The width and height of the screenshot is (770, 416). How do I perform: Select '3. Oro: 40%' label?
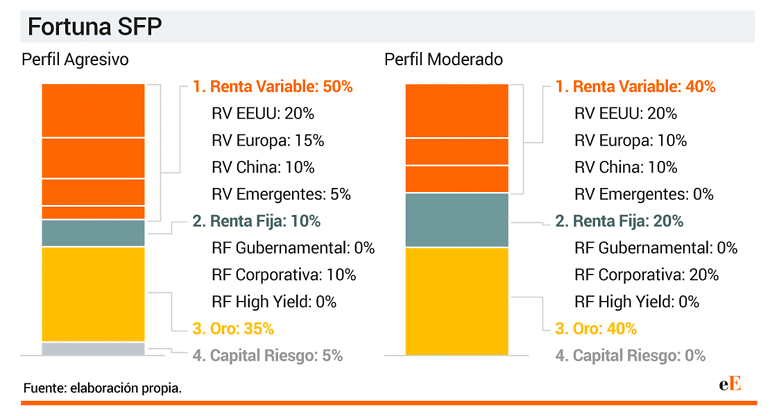pos(595,328)
